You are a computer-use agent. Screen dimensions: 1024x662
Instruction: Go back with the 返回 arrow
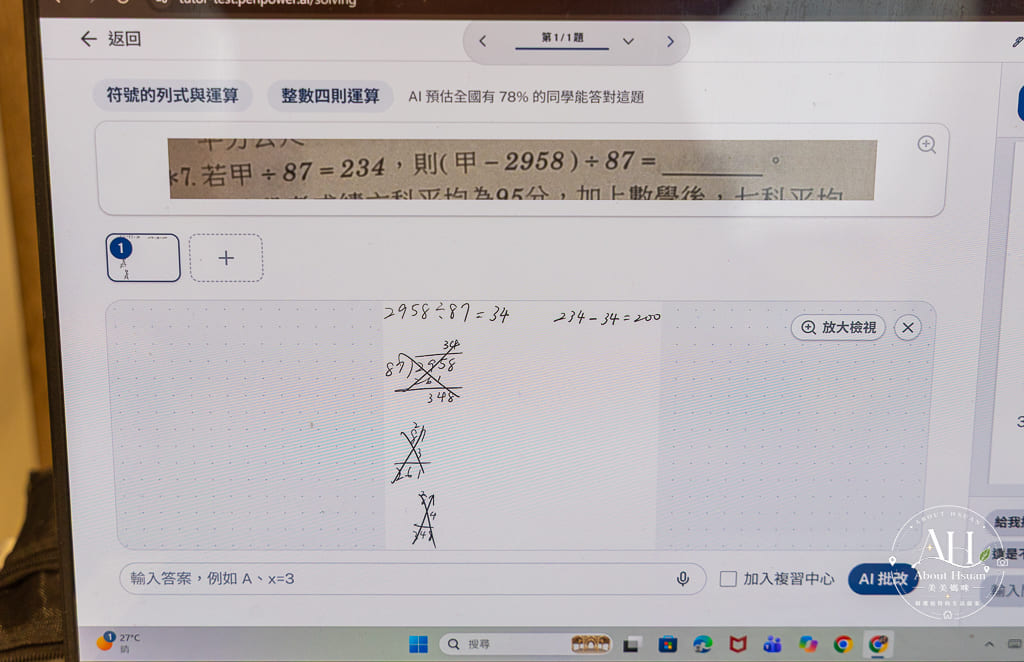[x=110, y=39]
